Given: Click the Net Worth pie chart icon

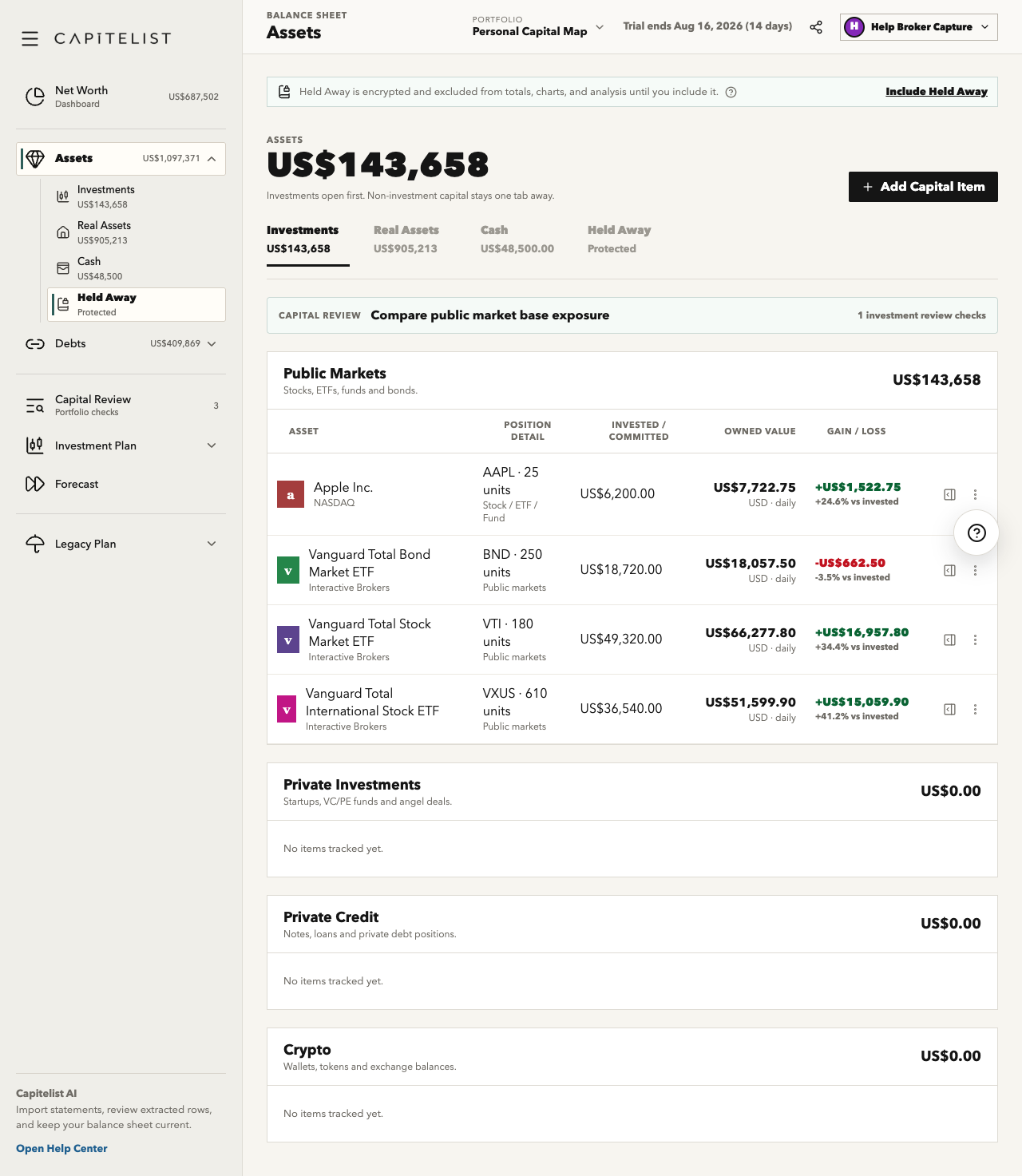Looking at the screenshot, I should pos(35,97).
